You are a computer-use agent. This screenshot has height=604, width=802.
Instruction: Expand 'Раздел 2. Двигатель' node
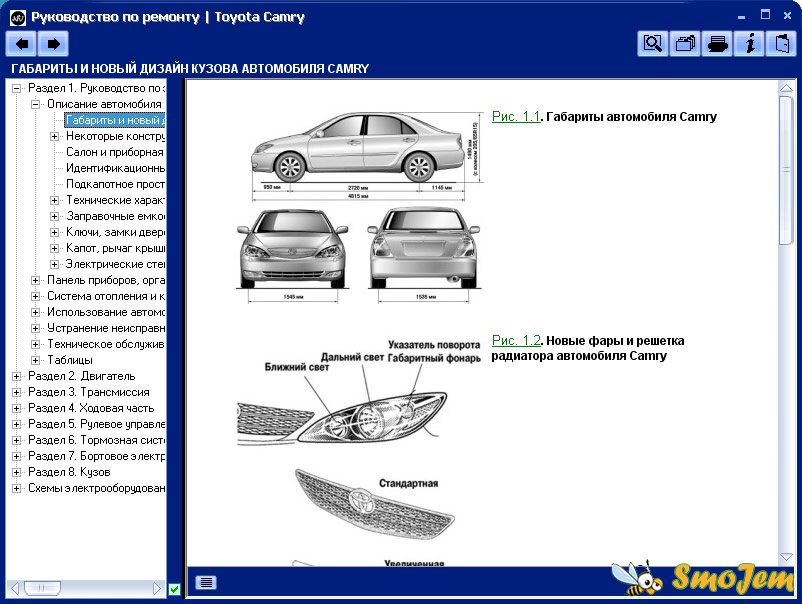(16, 376)
